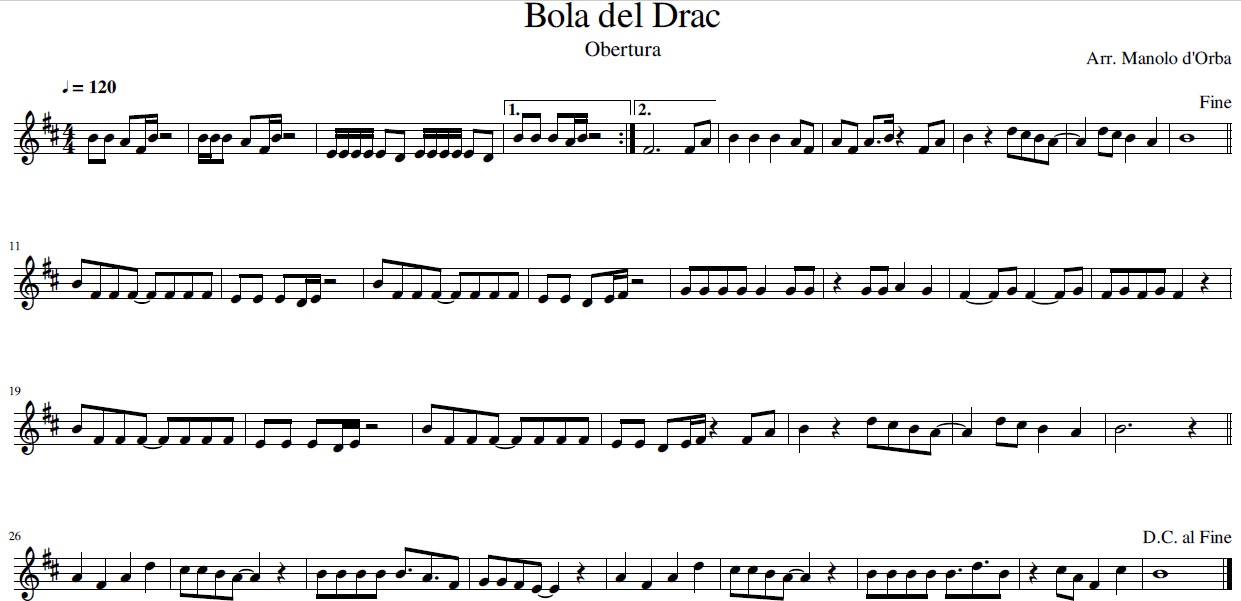Select the arranger credit Manolo d'Orba
The height and width of the screenshot is (601, 1241).
[1158, 59]
